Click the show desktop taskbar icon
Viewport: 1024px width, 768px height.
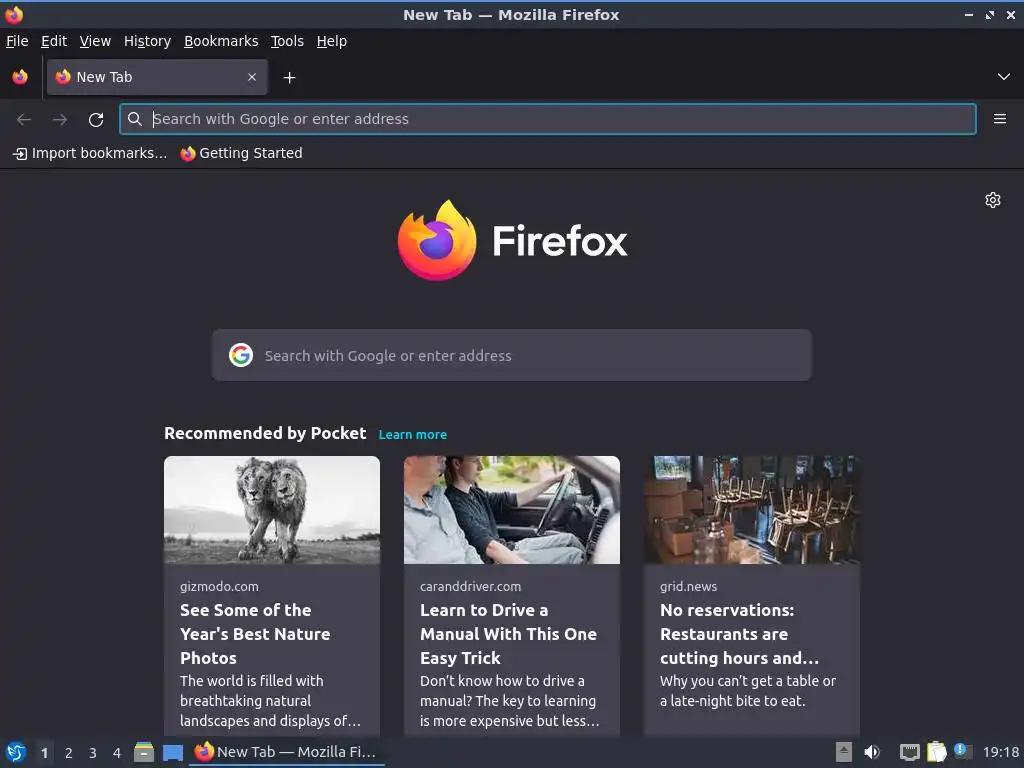[x=172, y=753]
